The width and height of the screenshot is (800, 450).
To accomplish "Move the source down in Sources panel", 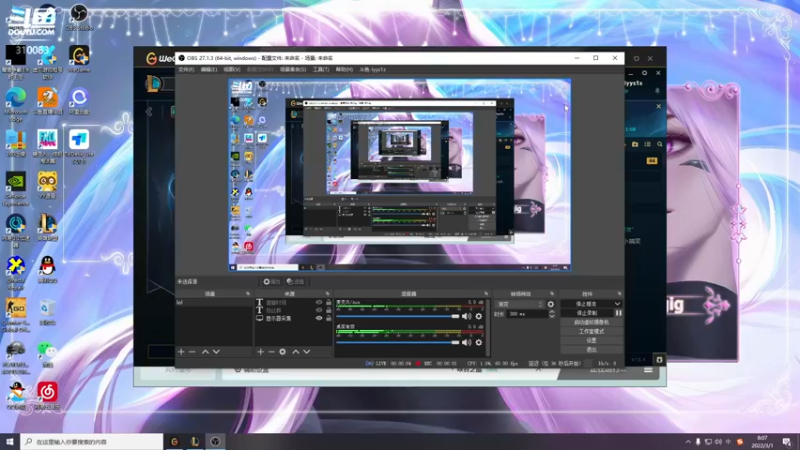I will (x=307, y=352).
